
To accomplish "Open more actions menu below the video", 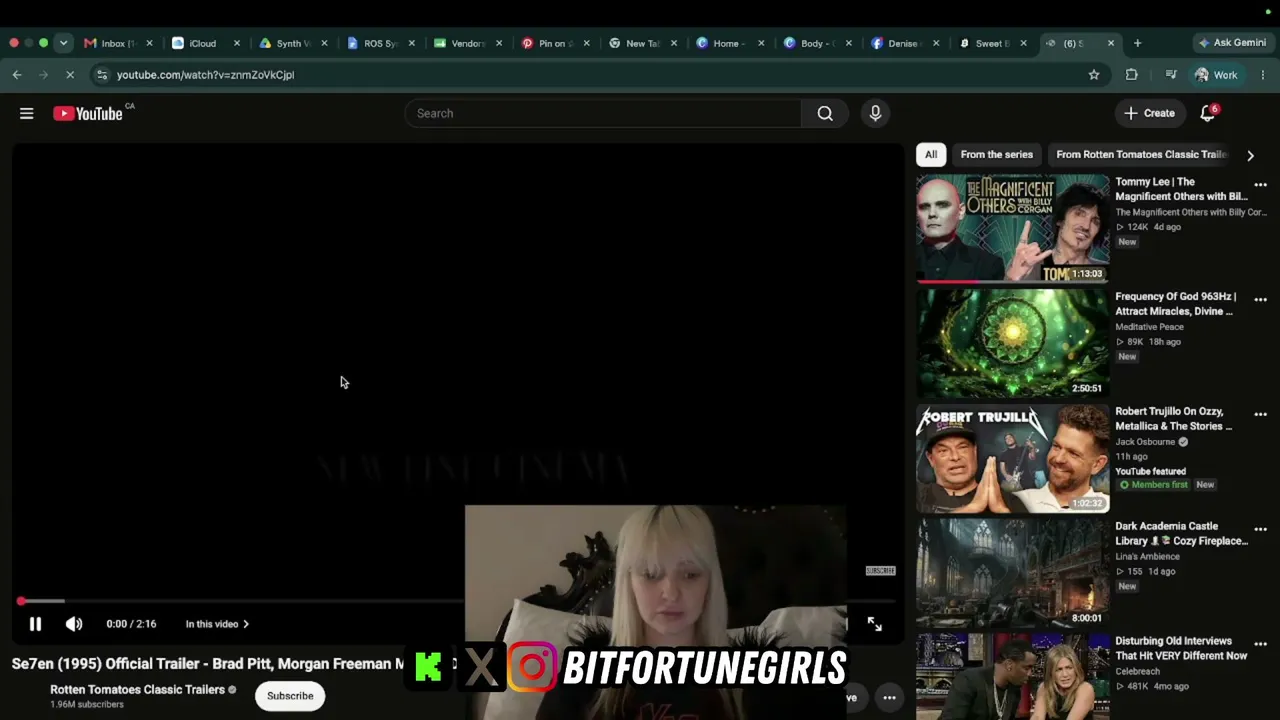I will point(889,698).
